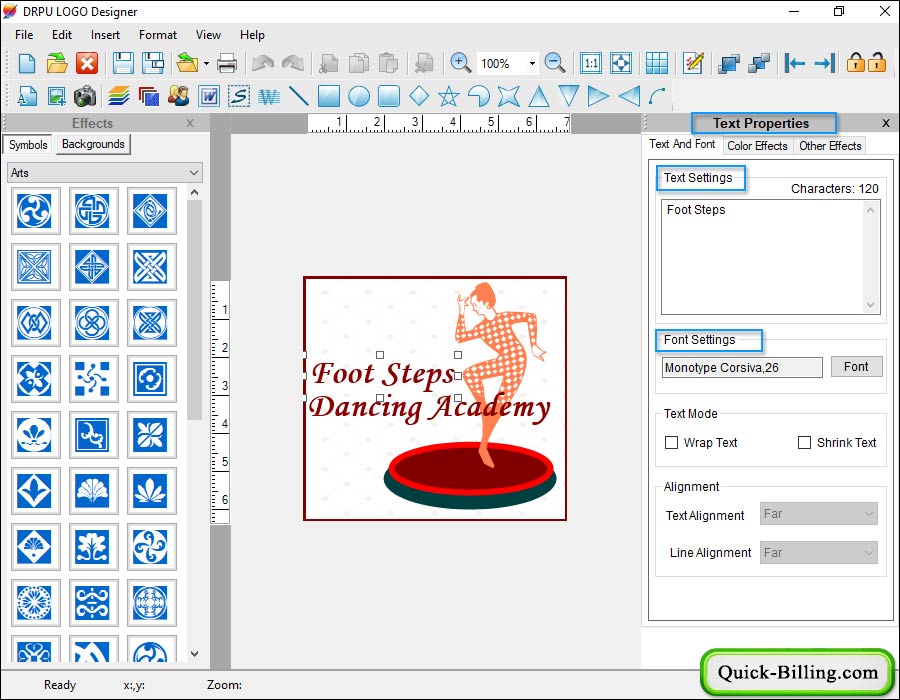This screenshot has width=900, height=700.
Task: Close the Effects panel
Action: [190, 123]
